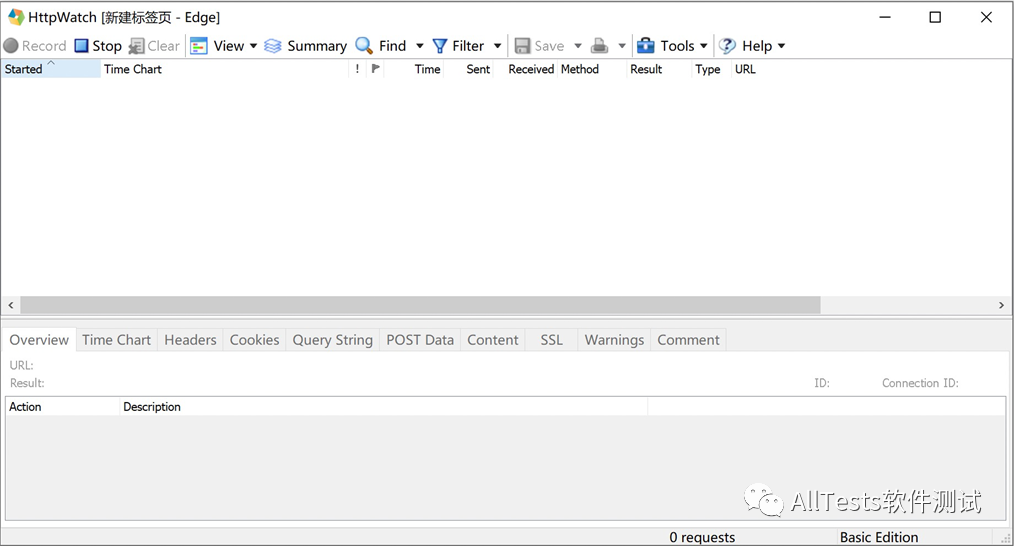Click the HttpWatch app icon in title bar
This screenshot has width=1014, height=546.
tap(16, 17)
